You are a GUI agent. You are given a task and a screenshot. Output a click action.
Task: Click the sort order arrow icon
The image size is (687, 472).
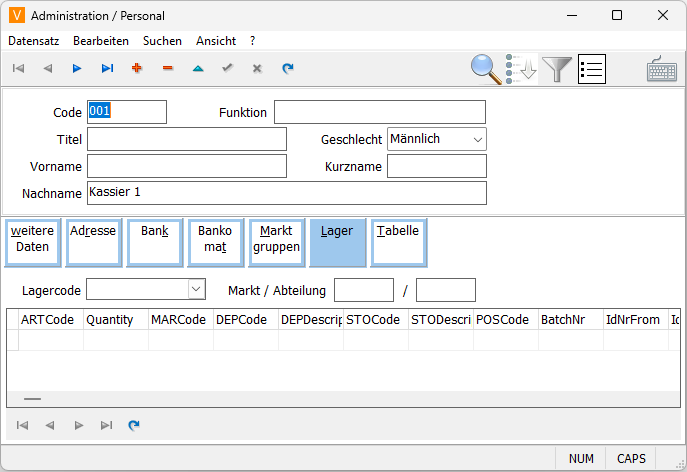point(522,68)
